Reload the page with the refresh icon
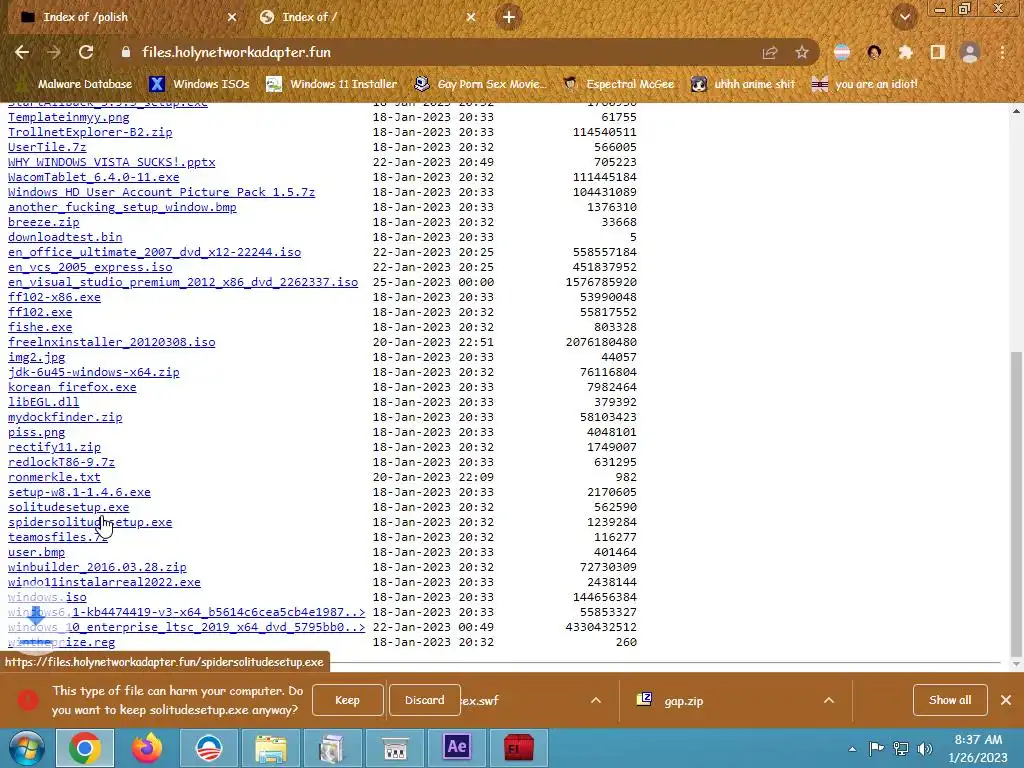Viewport: 1024px width, 768px height. 86,52
